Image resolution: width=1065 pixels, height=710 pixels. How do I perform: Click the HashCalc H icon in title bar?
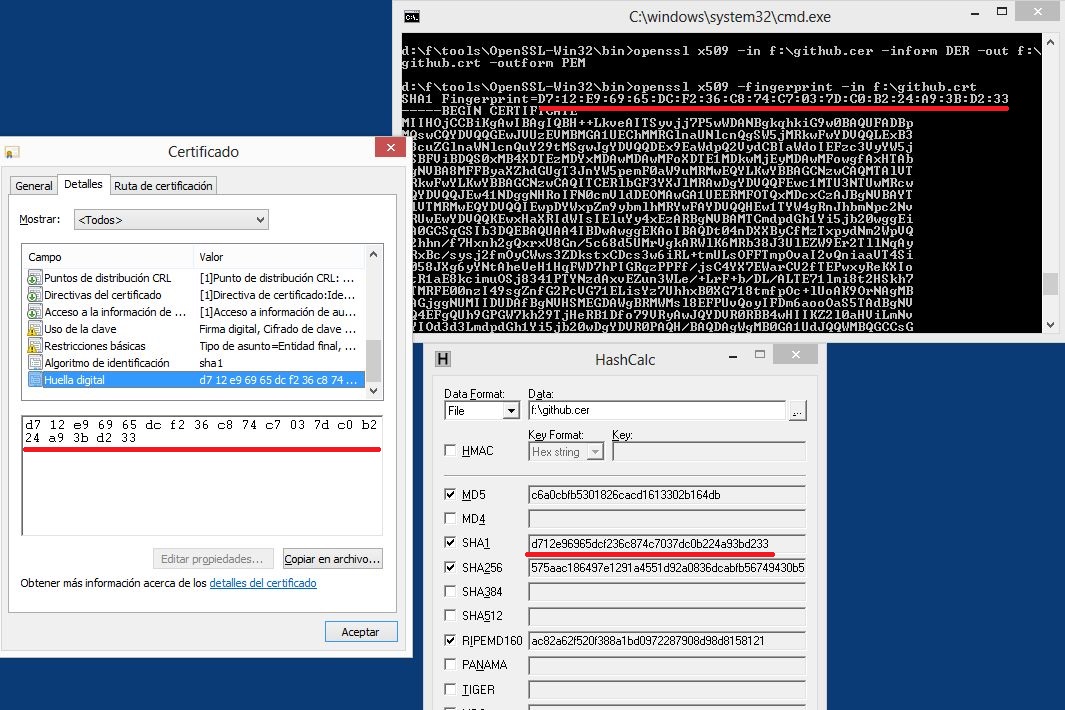click(x=444, y=357)
